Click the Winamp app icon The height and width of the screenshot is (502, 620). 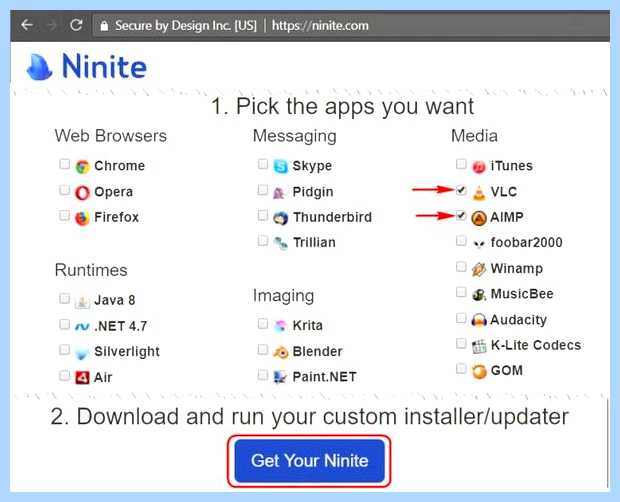(479, 269)
